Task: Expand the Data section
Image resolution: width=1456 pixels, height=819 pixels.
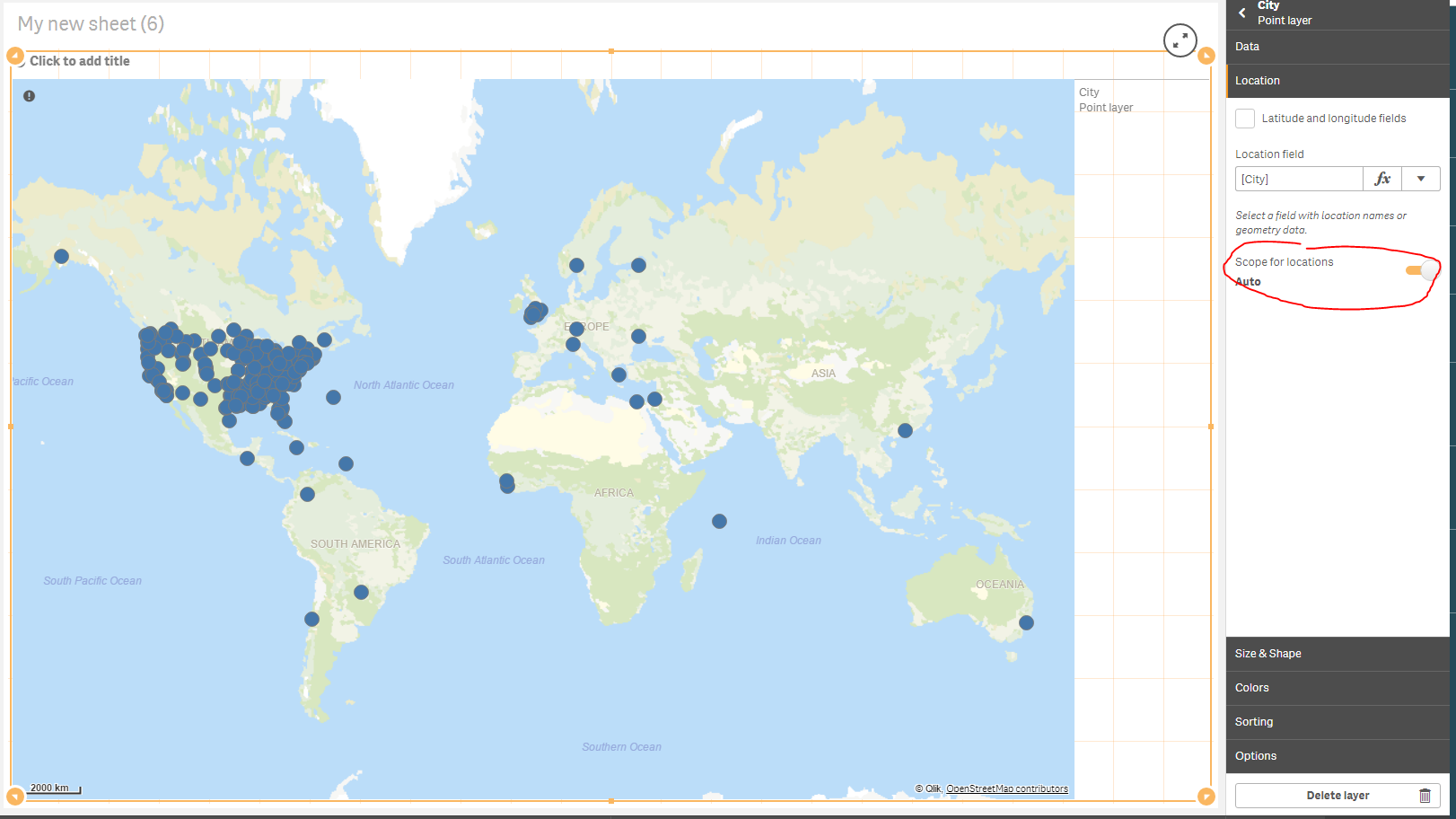Action: (x=1338, y=47)
